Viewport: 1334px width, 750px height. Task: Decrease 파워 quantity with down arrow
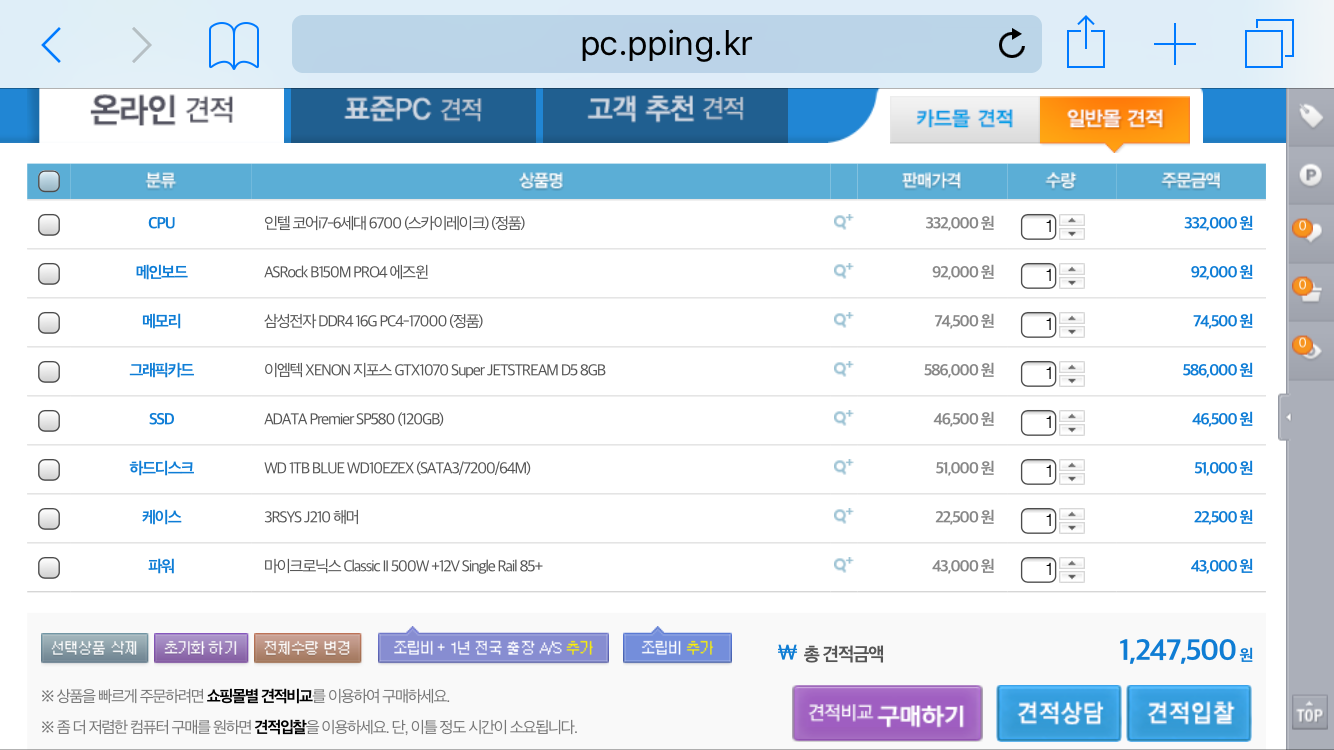[1072, 576]
